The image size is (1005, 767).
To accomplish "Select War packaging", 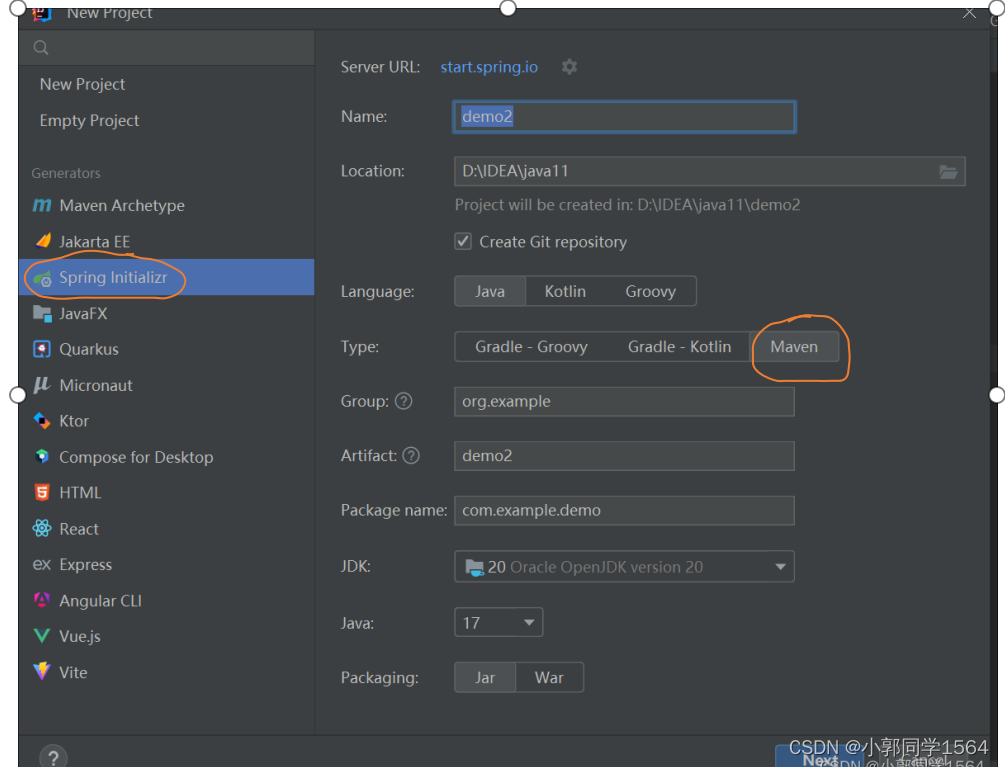I will click(549, 677).
